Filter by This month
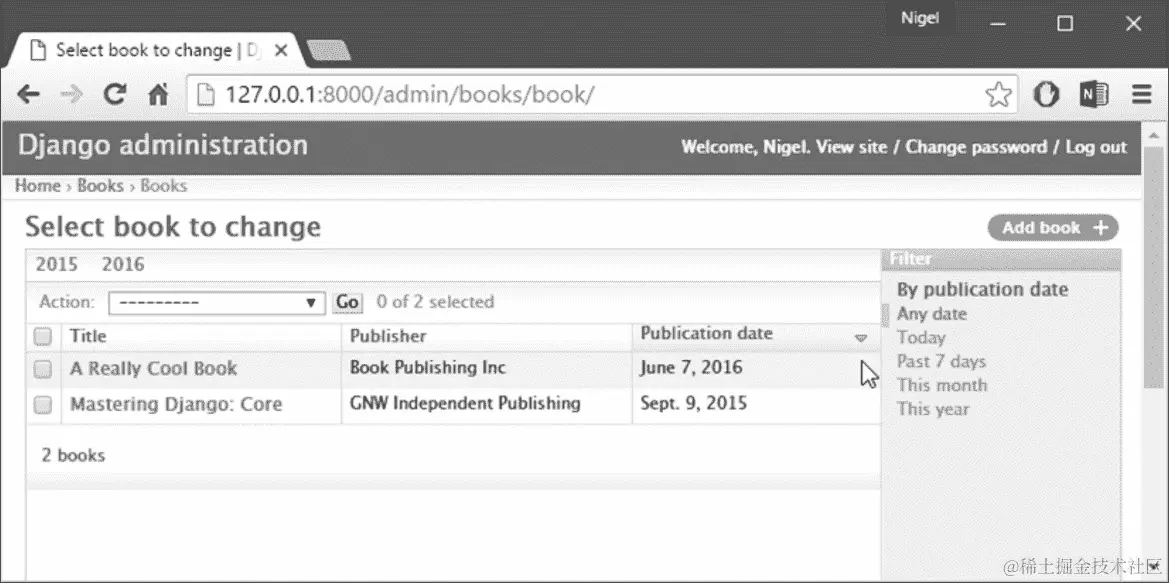The height and width of the screenshot is (583, 1169). [942, 385]
